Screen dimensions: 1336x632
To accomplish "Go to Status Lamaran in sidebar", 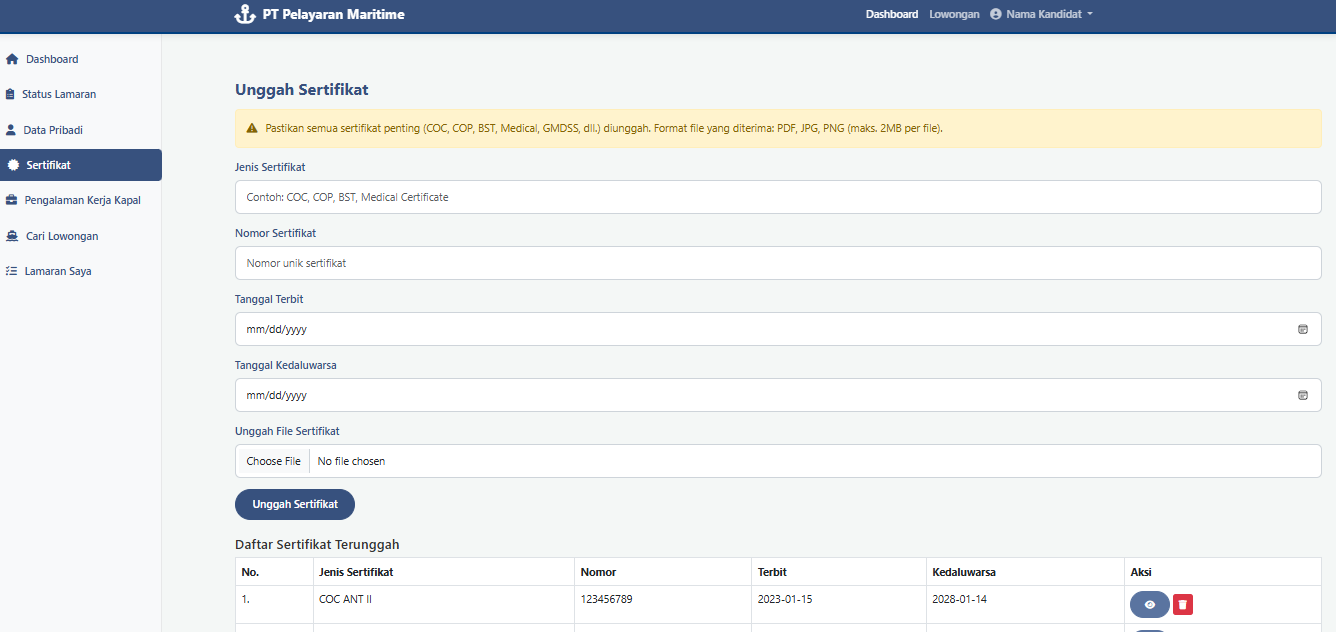I will point(59,94).
